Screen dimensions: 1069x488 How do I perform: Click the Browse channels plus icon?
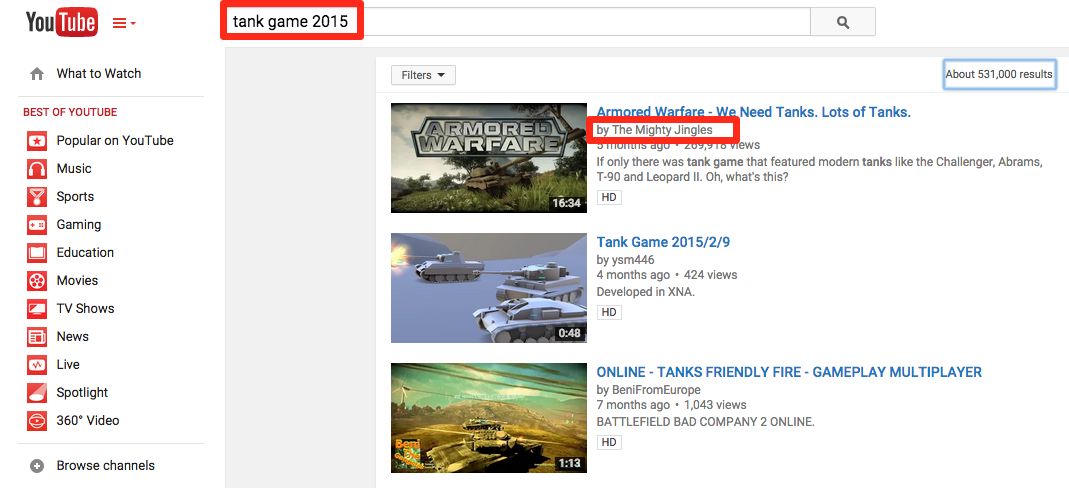[37, 466]
